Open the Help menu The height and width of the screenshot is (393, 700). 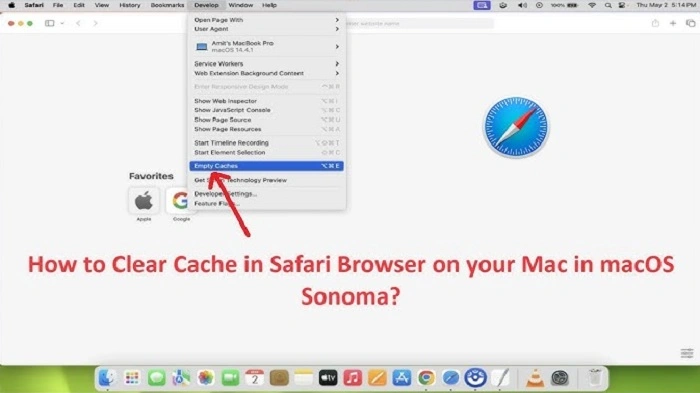269,5
